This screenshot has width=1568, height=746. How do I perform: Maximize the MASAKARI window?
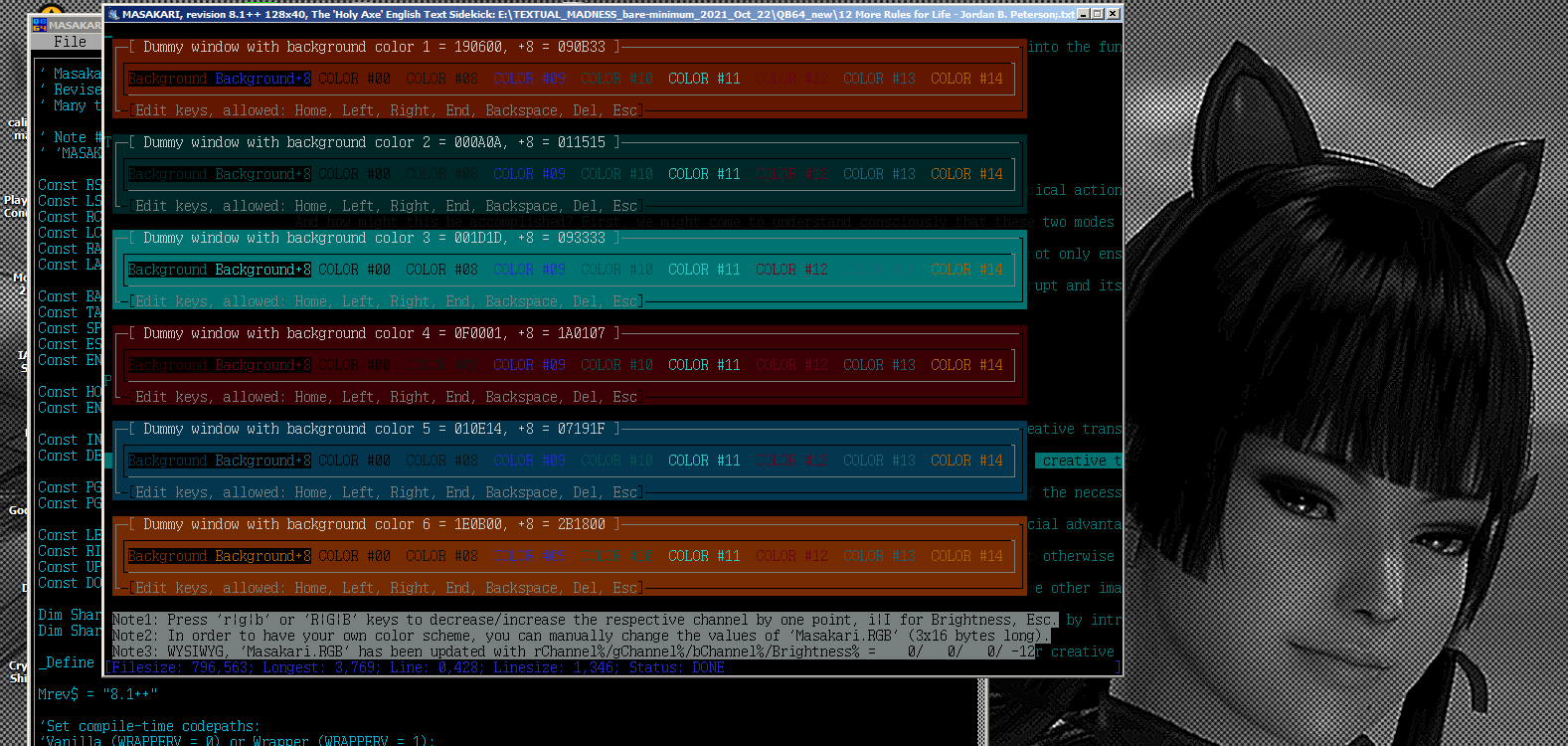tap(1098, 14)
